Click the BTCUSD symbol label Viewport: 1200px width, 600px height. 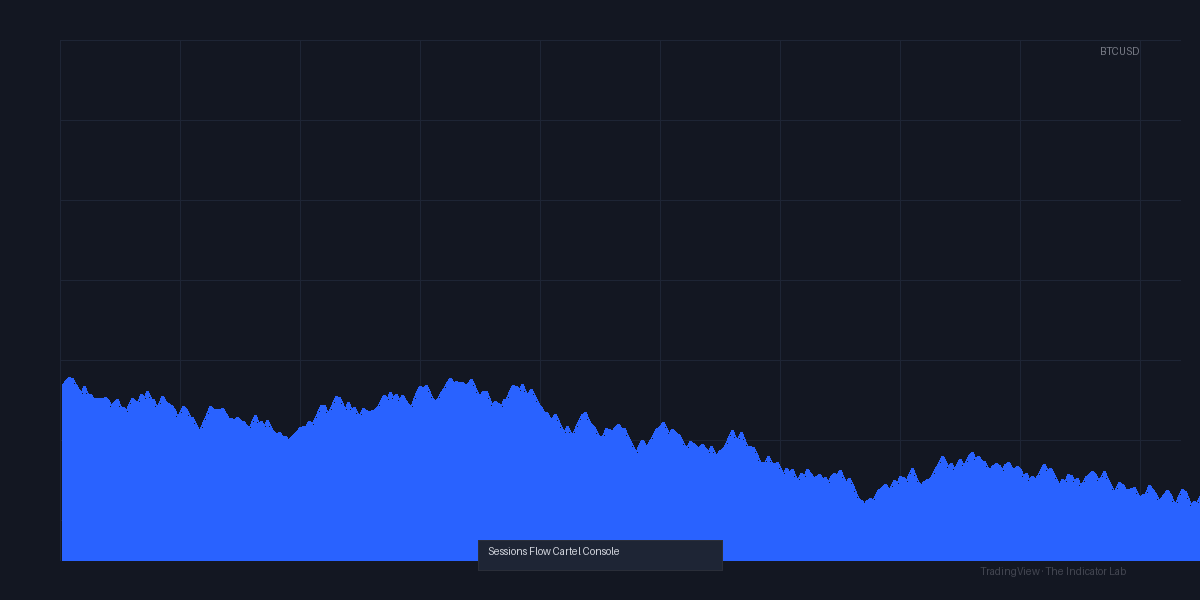click(x=1119, y=51)
